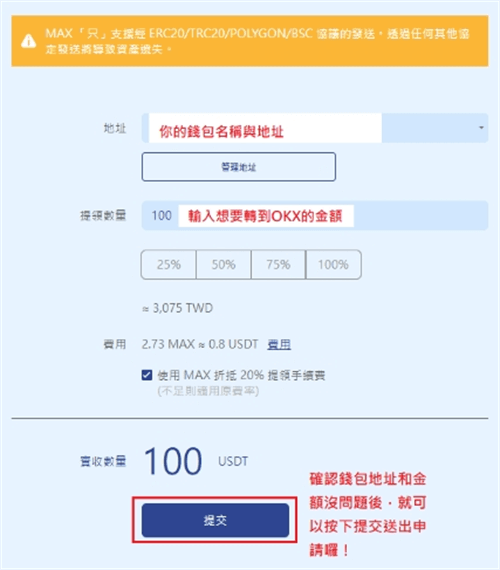Select the 地址 wallet name and address field
500x570 pixels.
coord(315,128)
